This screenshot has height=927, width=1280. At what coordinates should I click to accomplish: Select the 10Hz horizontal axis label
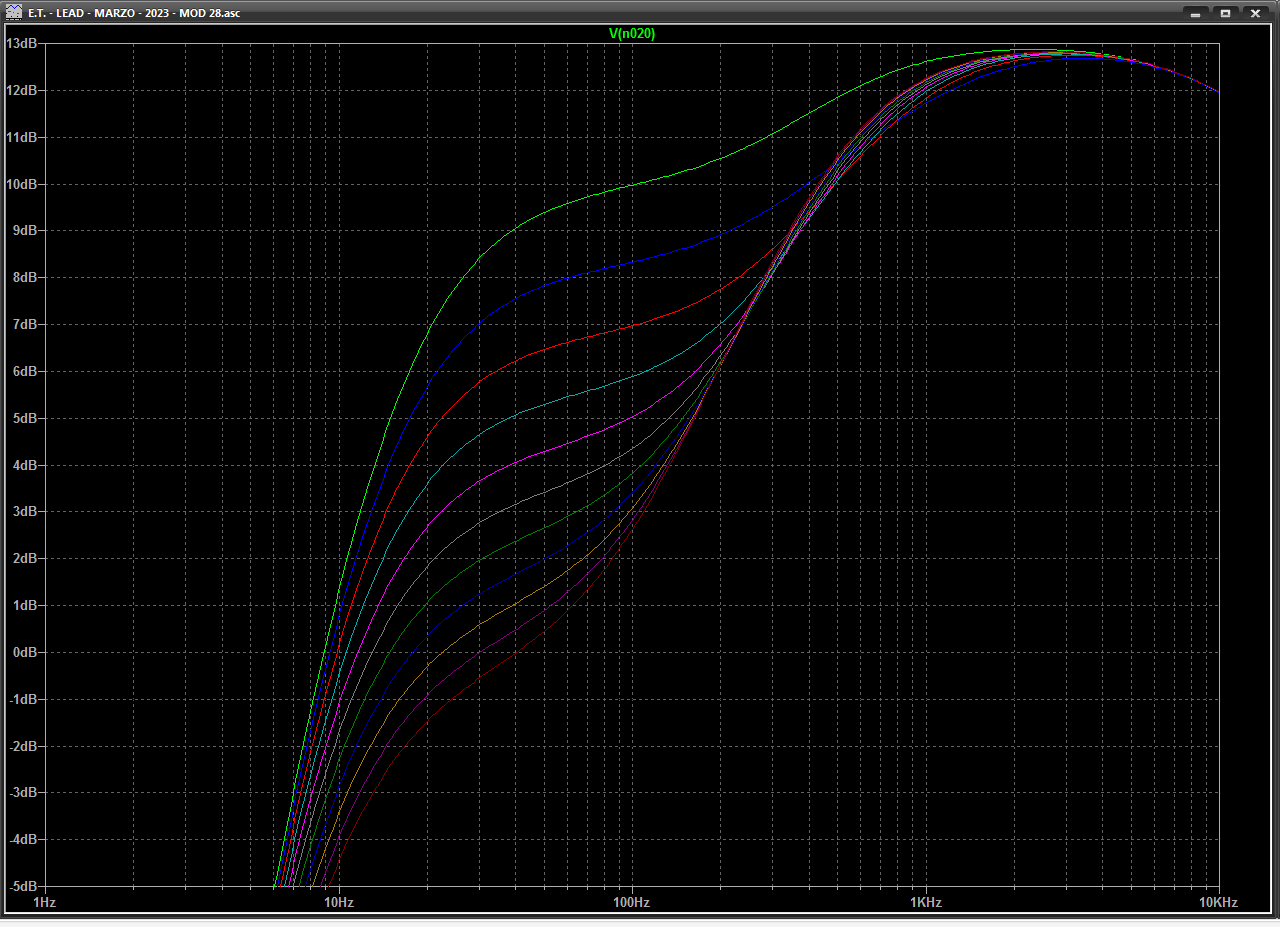[x=338, y=902]
